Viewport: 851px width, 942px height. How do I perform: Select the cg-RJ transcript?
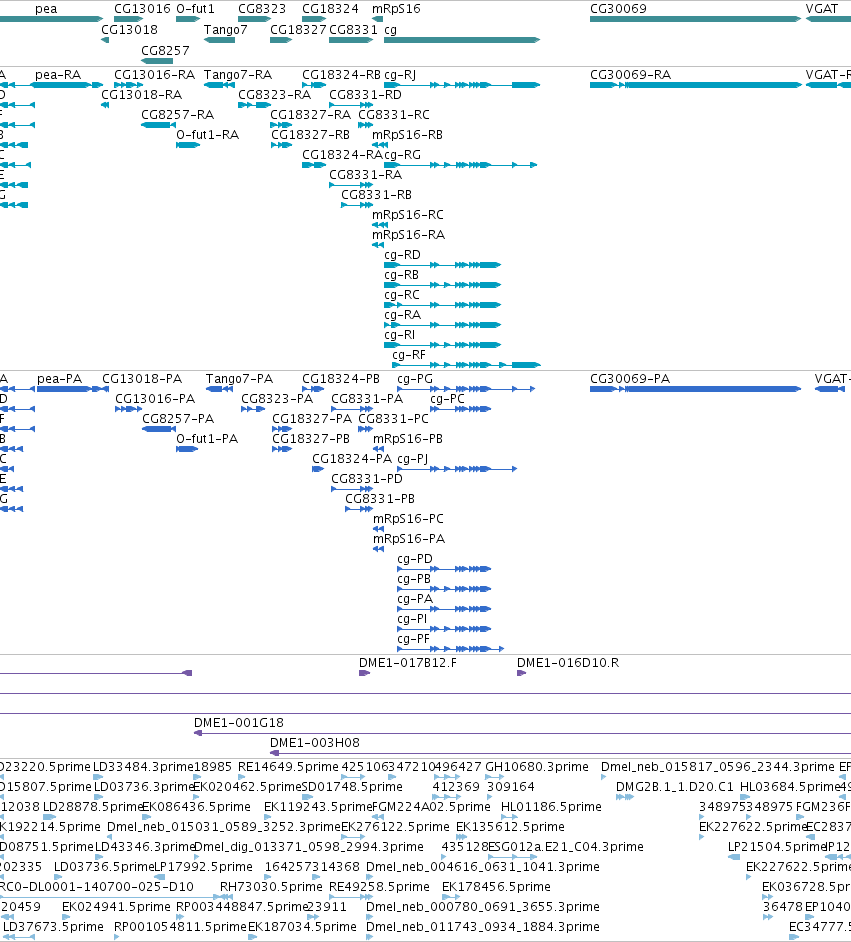tap(462, 85)
